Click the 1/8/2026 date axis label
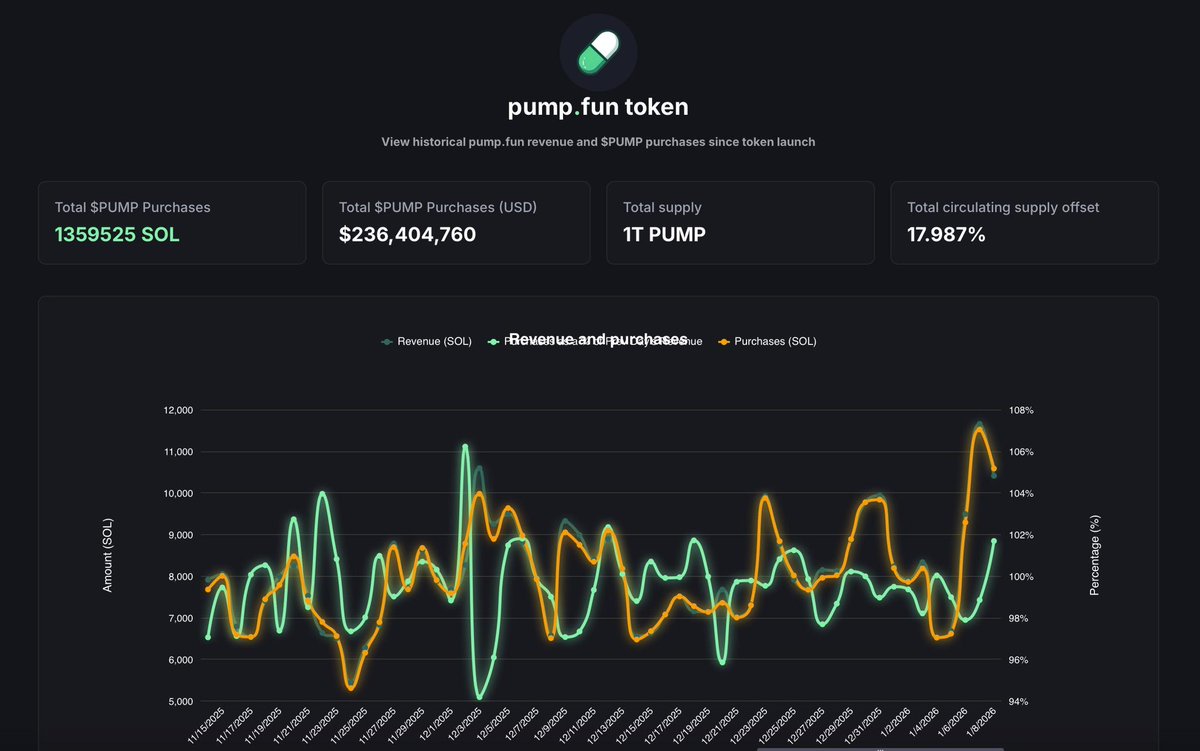Image resolution: width=1200 pixels, height=751 pixels. (x=981, y=720)
